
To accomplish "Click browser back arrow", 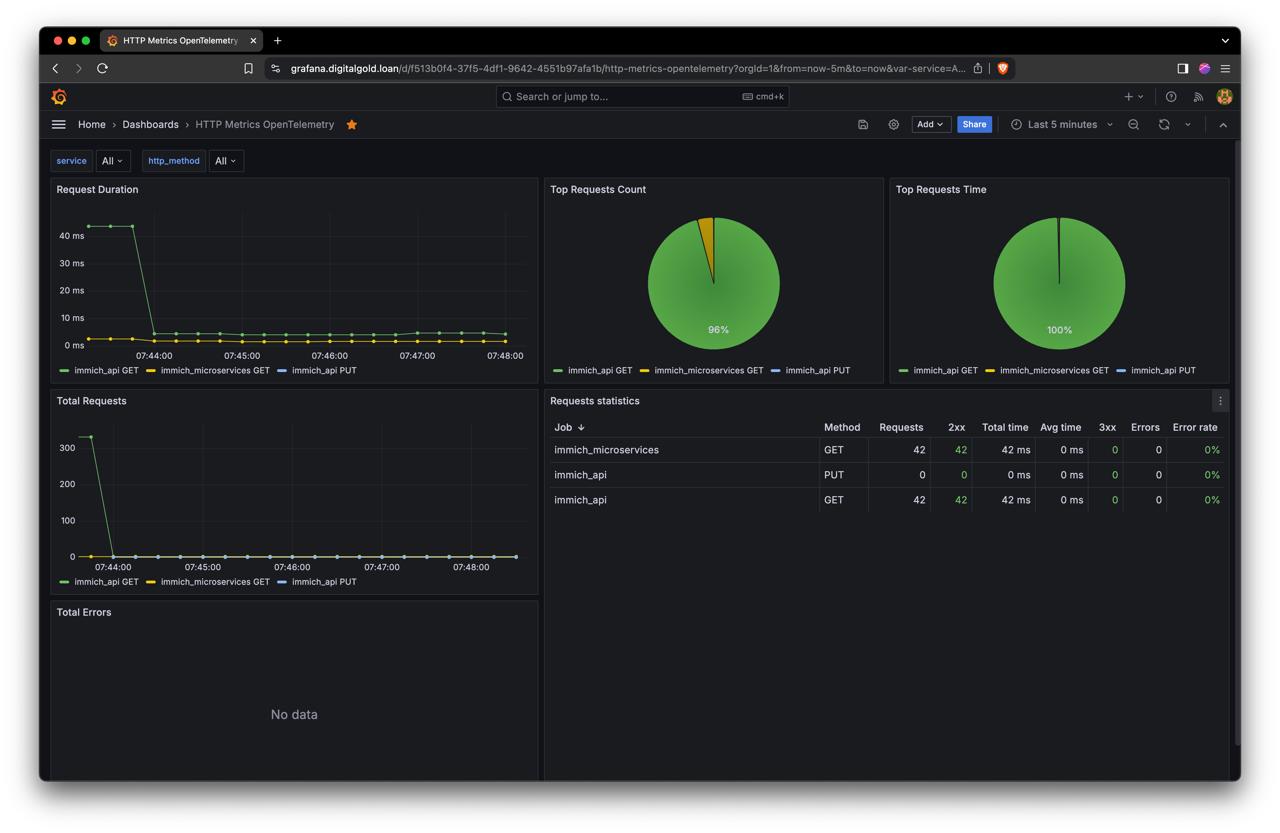I will [x=56, y=68].
